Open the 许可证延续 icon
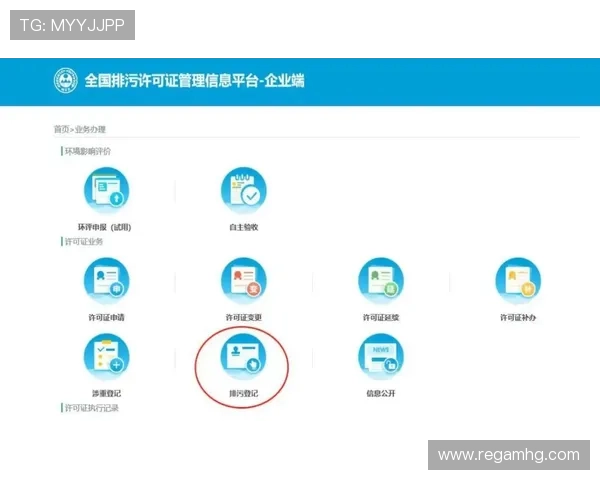This screenshot has width=600, height=480. (381, 281)
